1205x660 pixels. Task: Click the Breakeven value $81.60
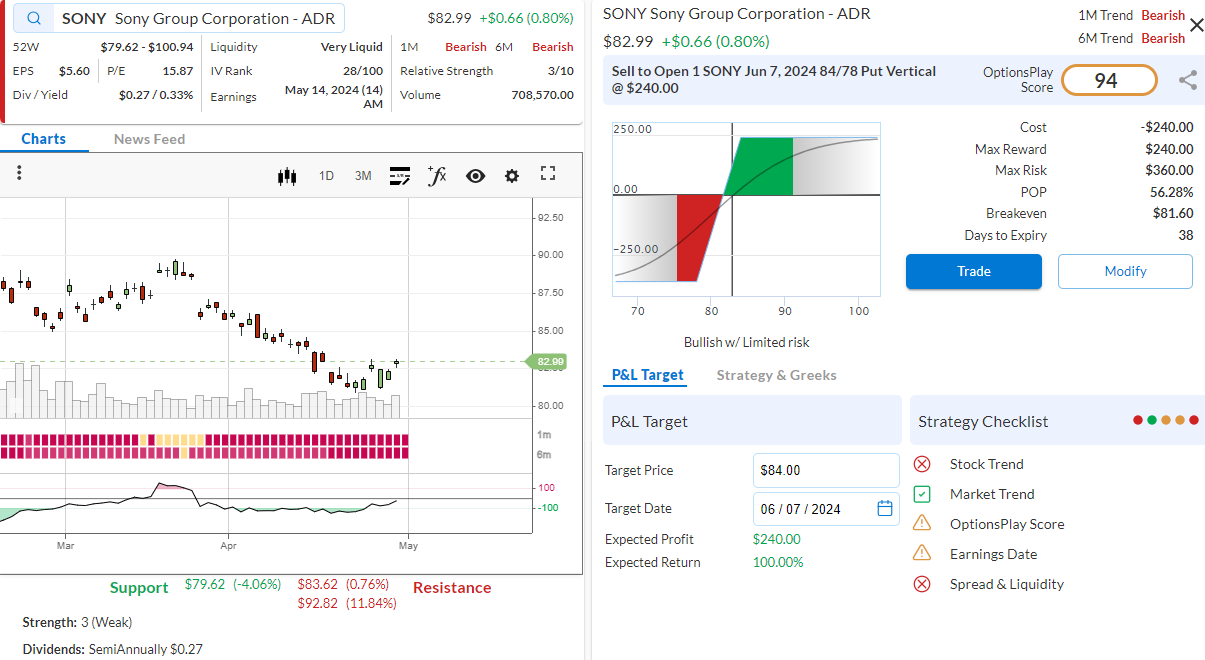point(1173,213)
